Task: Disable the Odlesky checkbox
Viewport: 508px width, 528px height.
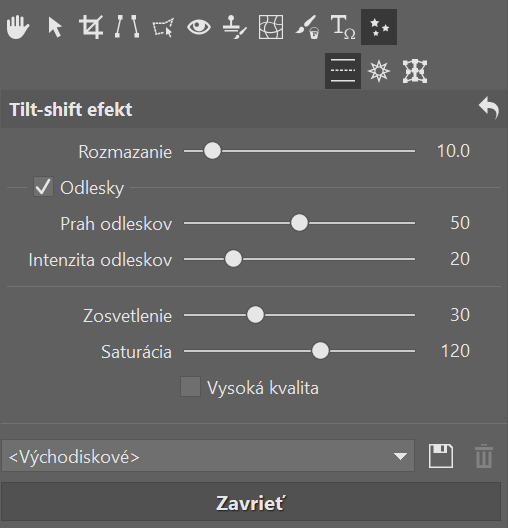Action: tap(43, 187)
